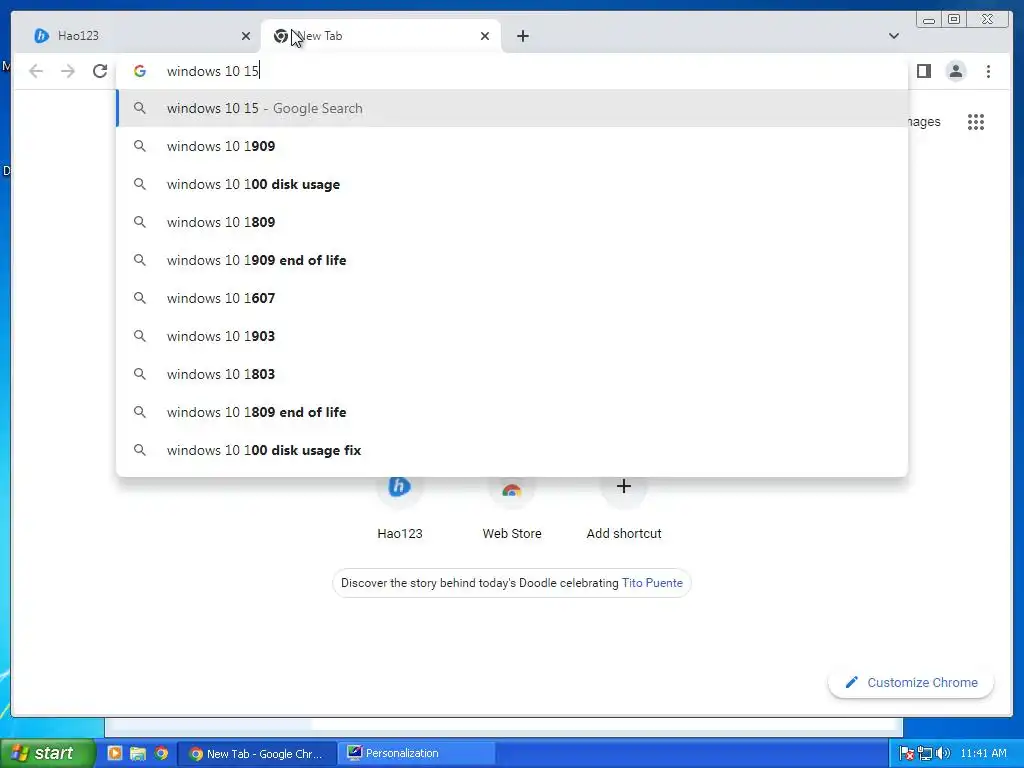
Task: Click the 11:41 AM clock
Action: coord(984,754)
